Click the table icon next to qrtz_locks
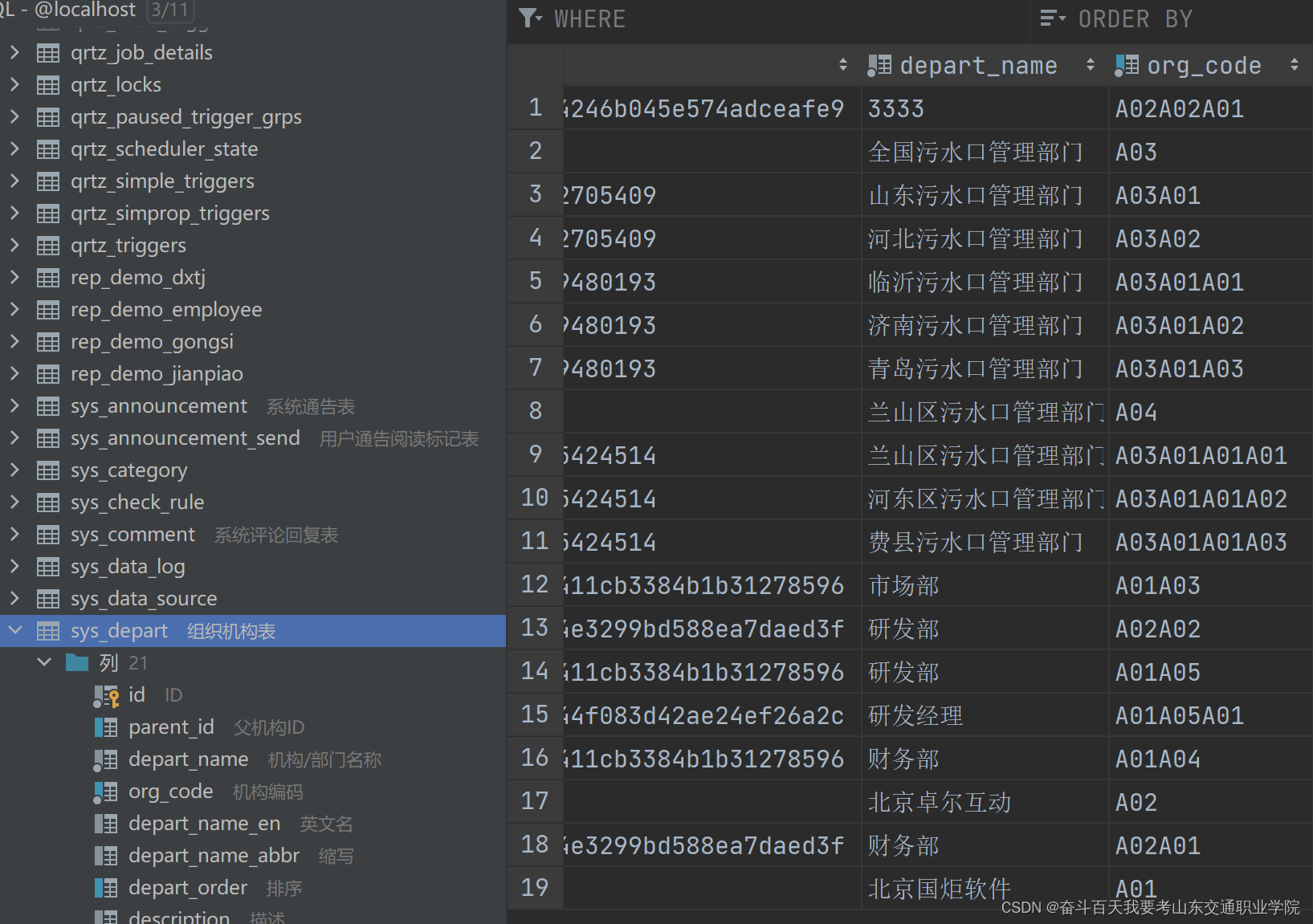Viewport: 1313px width, 924px height. [x=48, y=85]
